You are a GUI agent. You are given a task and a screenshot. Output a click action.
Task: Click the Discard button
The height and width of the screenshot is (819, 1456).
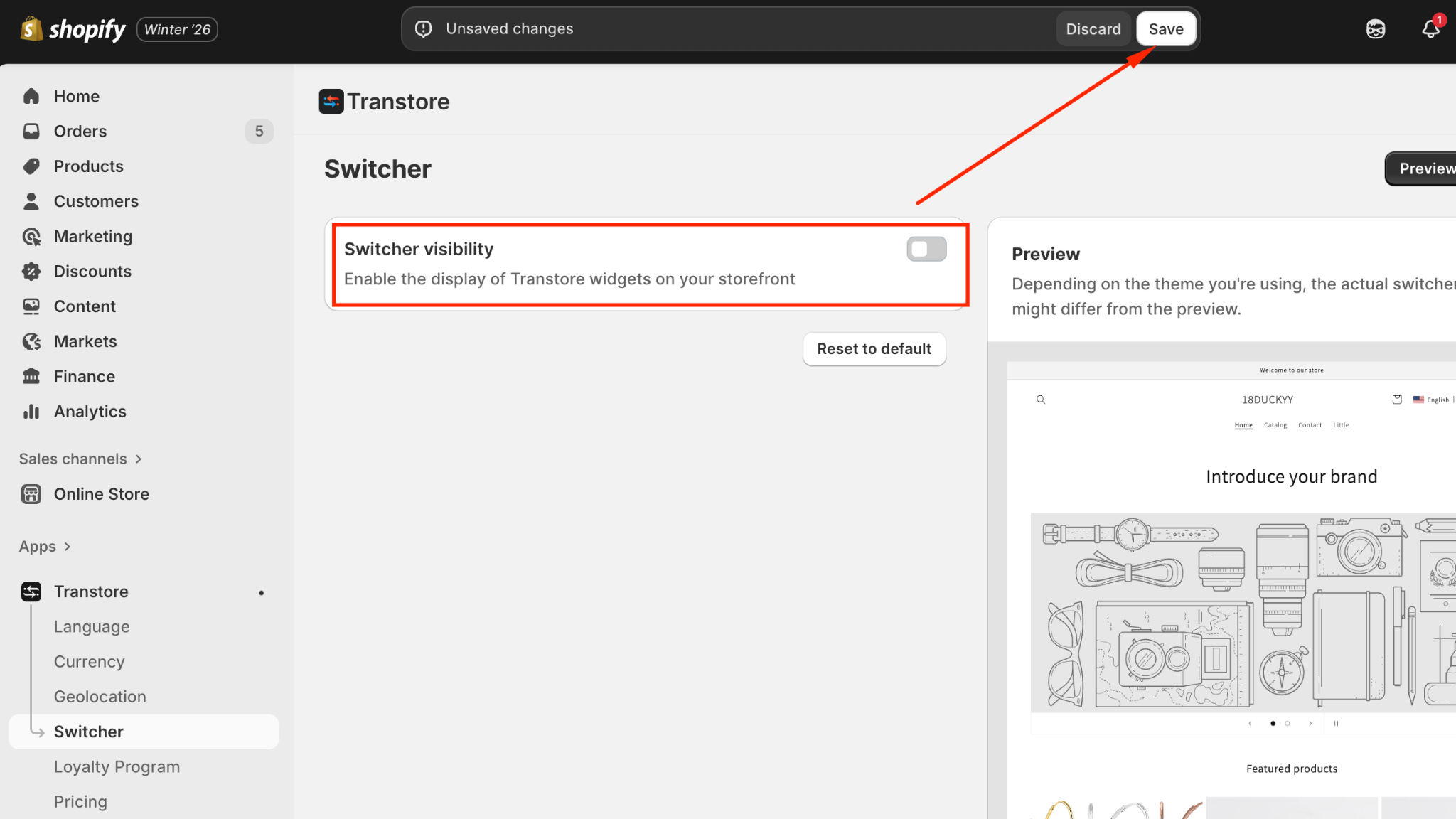(1093, 29)
